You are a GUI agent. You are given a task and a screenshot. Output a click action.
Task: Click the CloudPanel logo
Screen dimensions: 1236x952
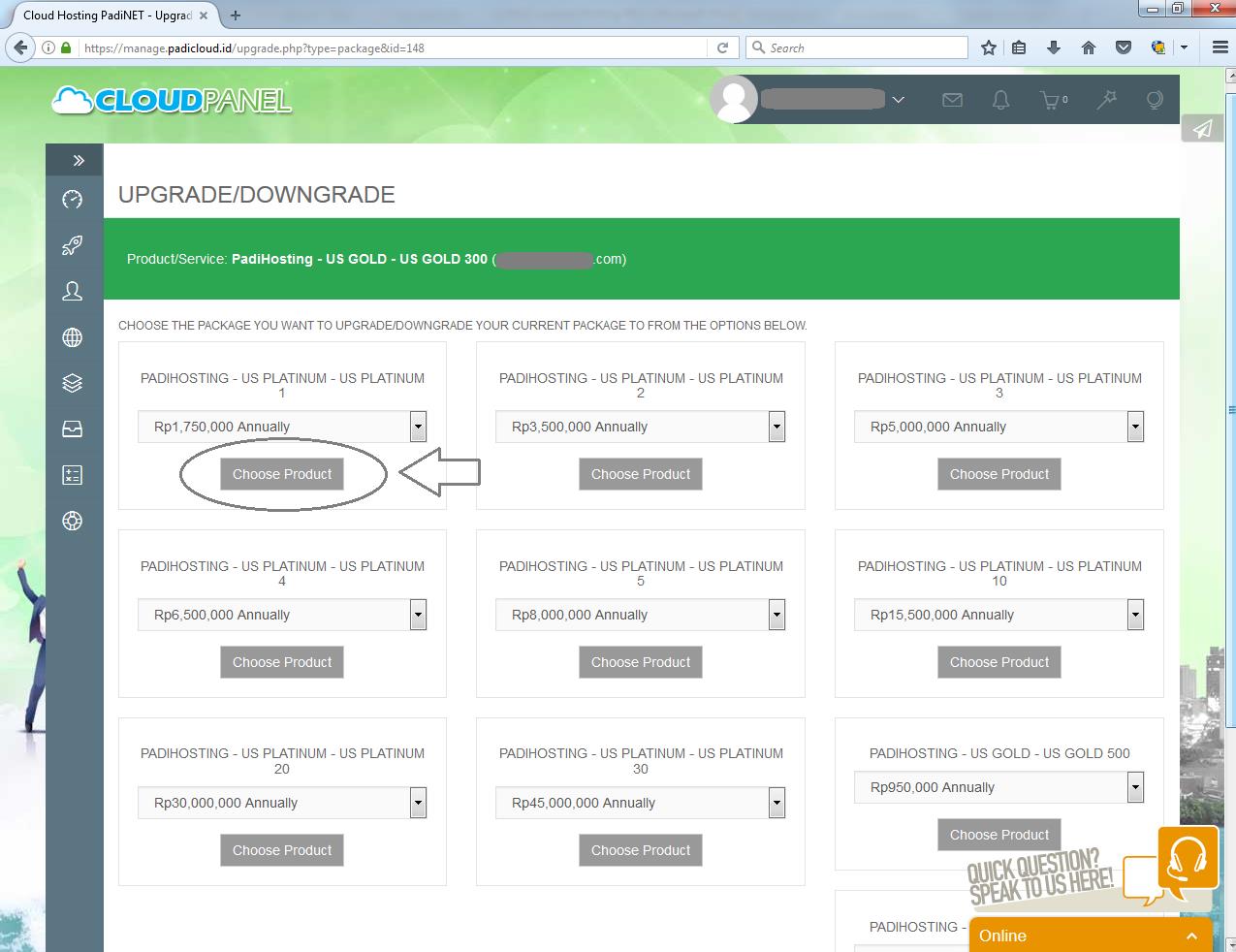[172, 100]
